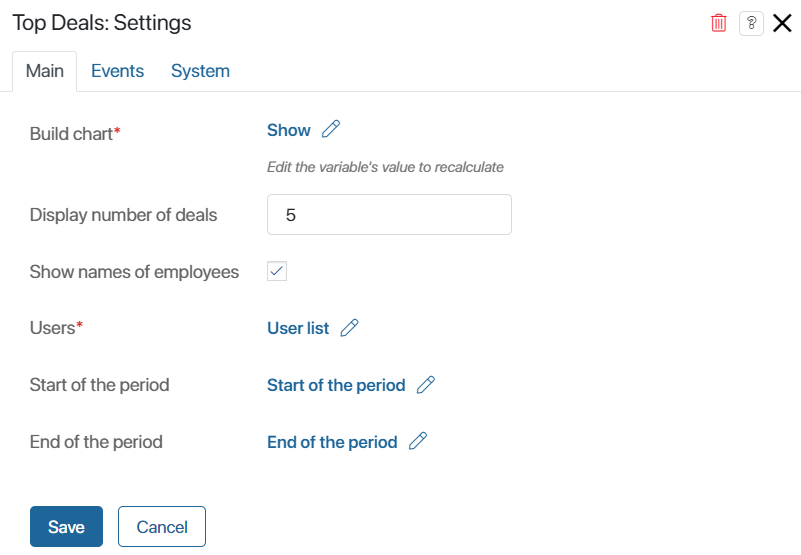This screenshot has width=801, height=555.
Task: Click the Build chart label
Action: 75,134
